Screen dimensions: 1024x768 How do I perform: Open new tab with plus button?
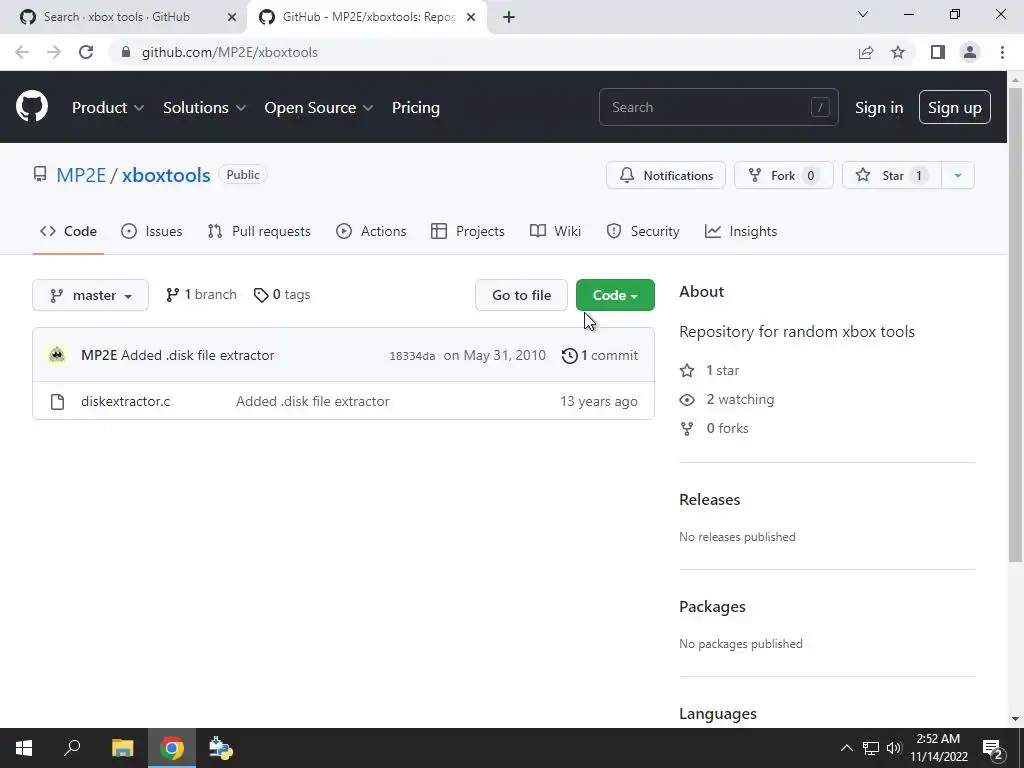point(509,17)
